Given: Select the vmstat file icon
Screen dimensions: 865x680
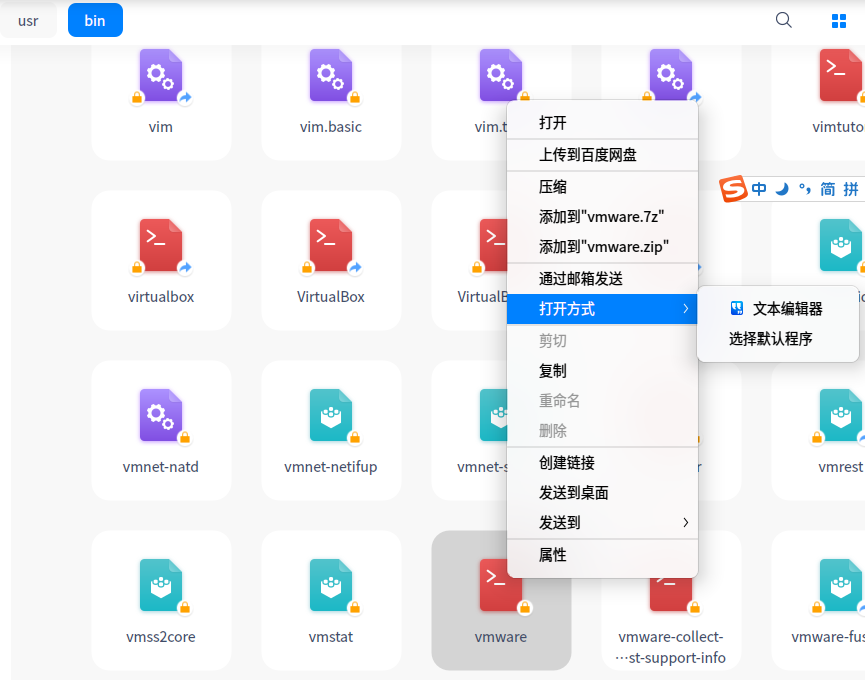Looking at the screenshot, I should tap(331, 585).
